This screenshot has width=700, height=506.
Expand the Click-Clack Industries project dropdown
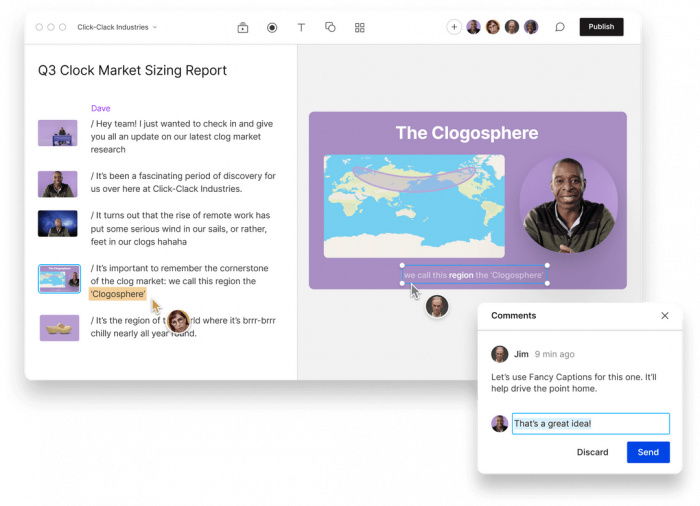click(117, 27)
